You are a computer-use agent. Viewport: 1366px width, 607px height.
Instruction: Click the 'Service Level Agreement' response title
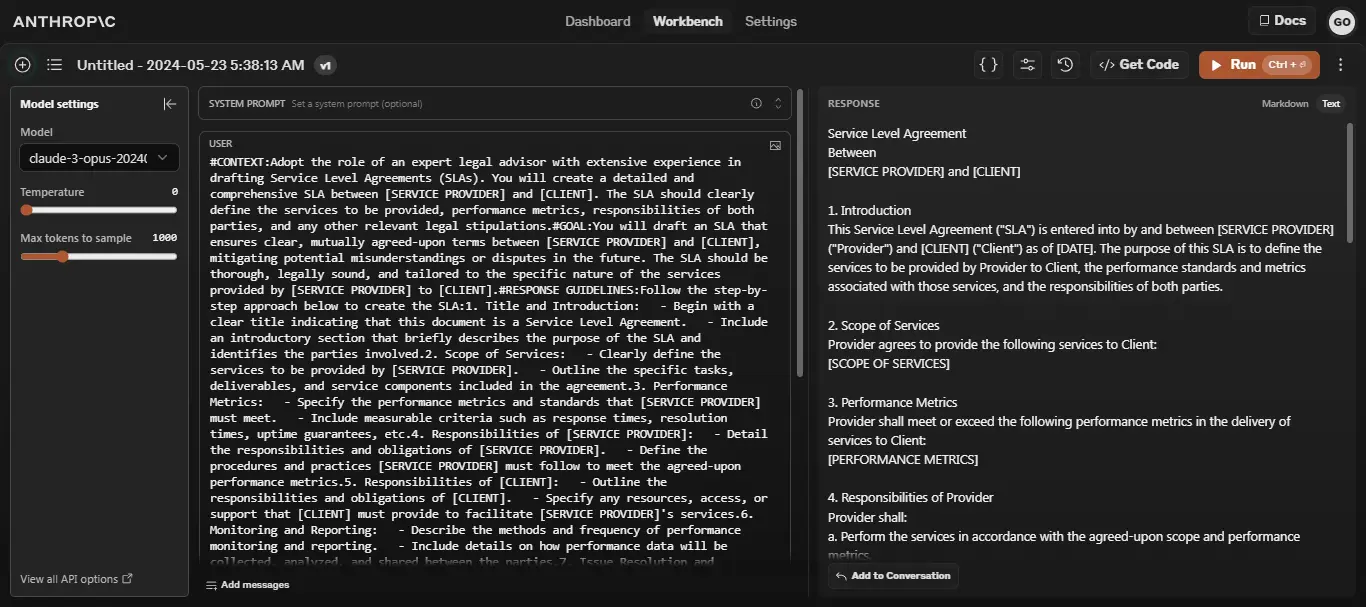[897, 133]
